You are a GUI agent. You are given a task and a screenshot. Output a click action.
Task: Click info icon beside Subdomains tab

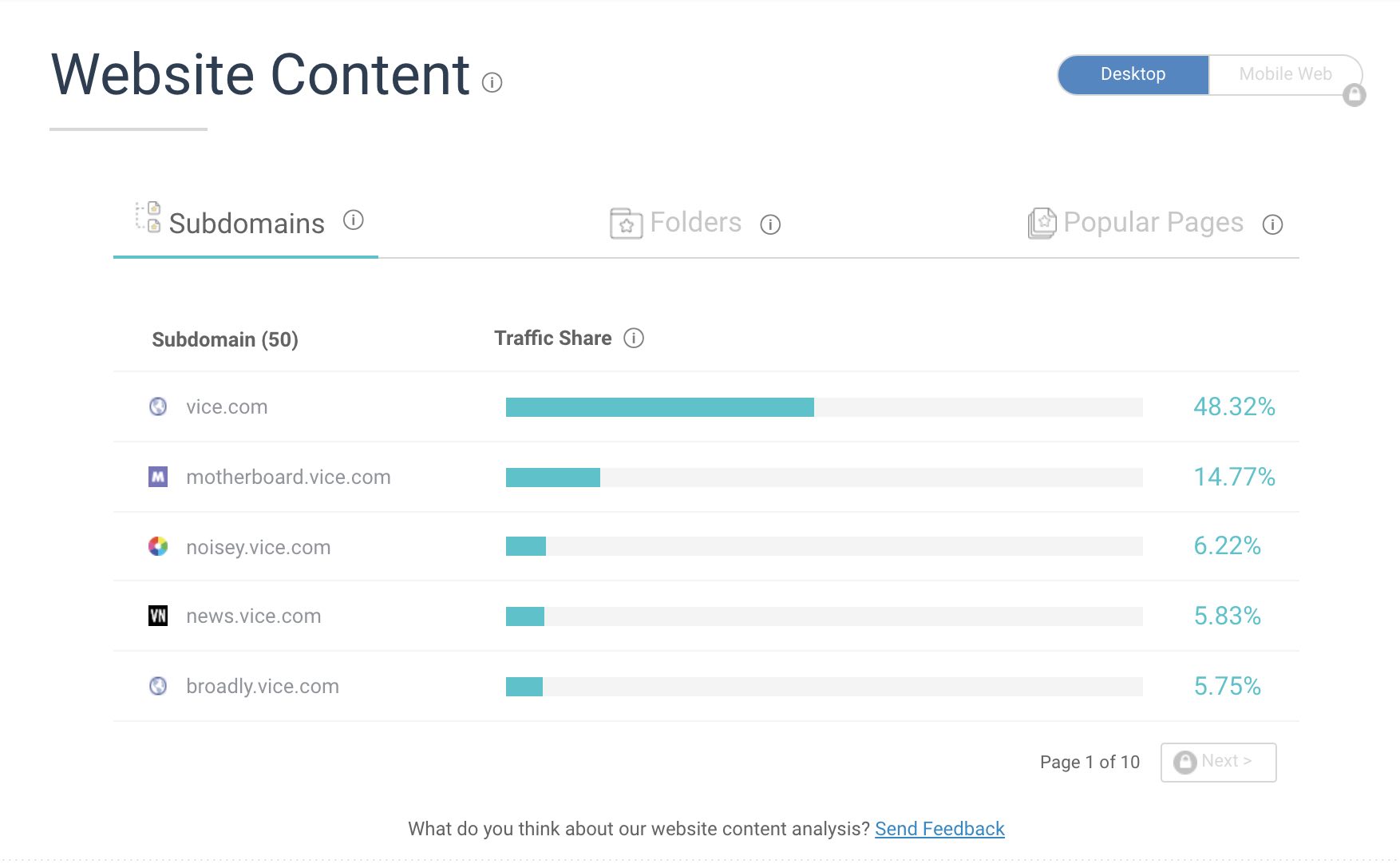pos(353,220)
